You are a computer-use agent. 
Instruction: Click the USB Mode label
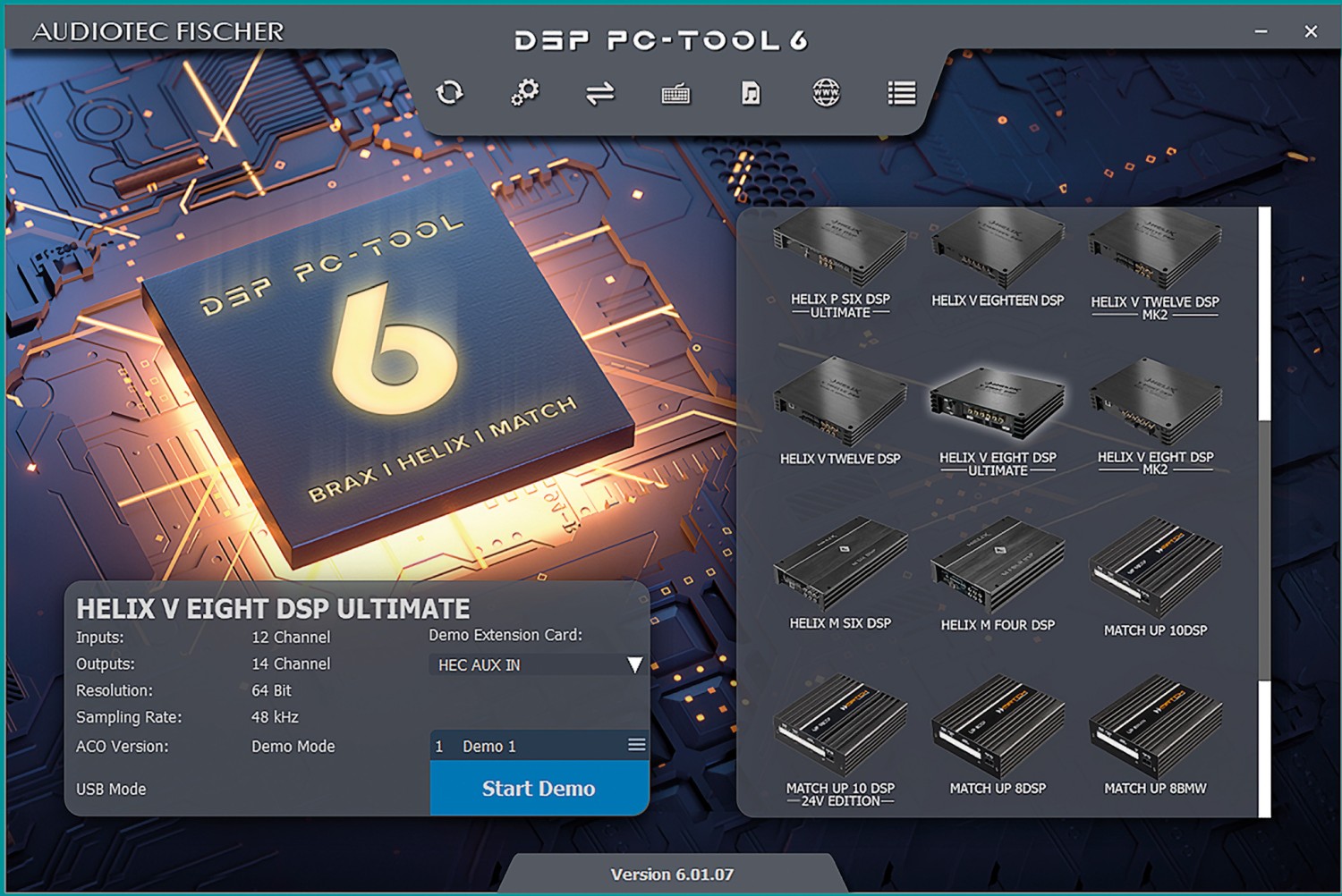[x=111, y=789]
